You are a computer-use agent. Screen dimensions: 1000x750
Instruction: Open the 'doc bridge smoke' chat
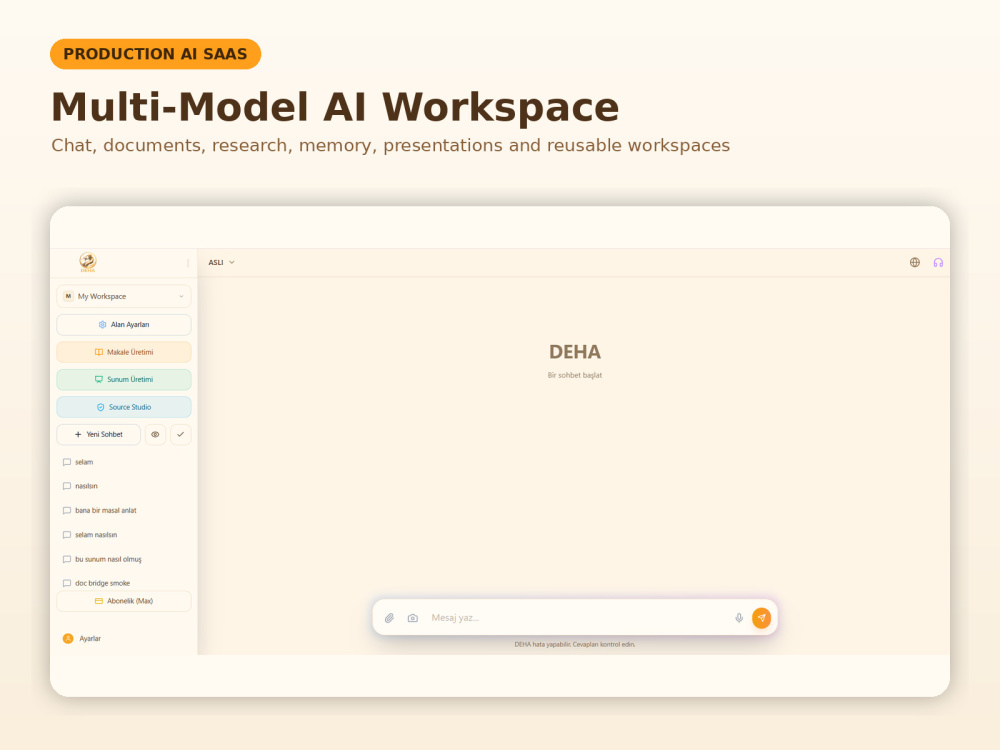click(124, 583)
